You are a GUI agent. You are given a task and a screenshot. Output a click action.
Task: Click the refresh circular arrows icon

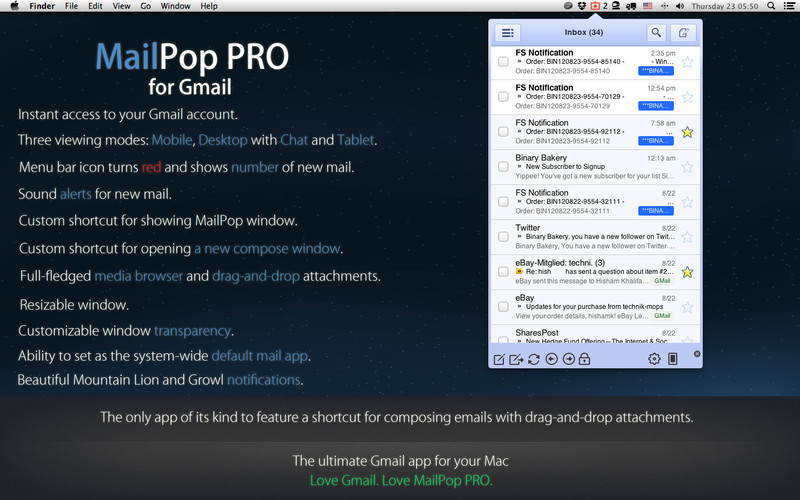tap(534, 360)
